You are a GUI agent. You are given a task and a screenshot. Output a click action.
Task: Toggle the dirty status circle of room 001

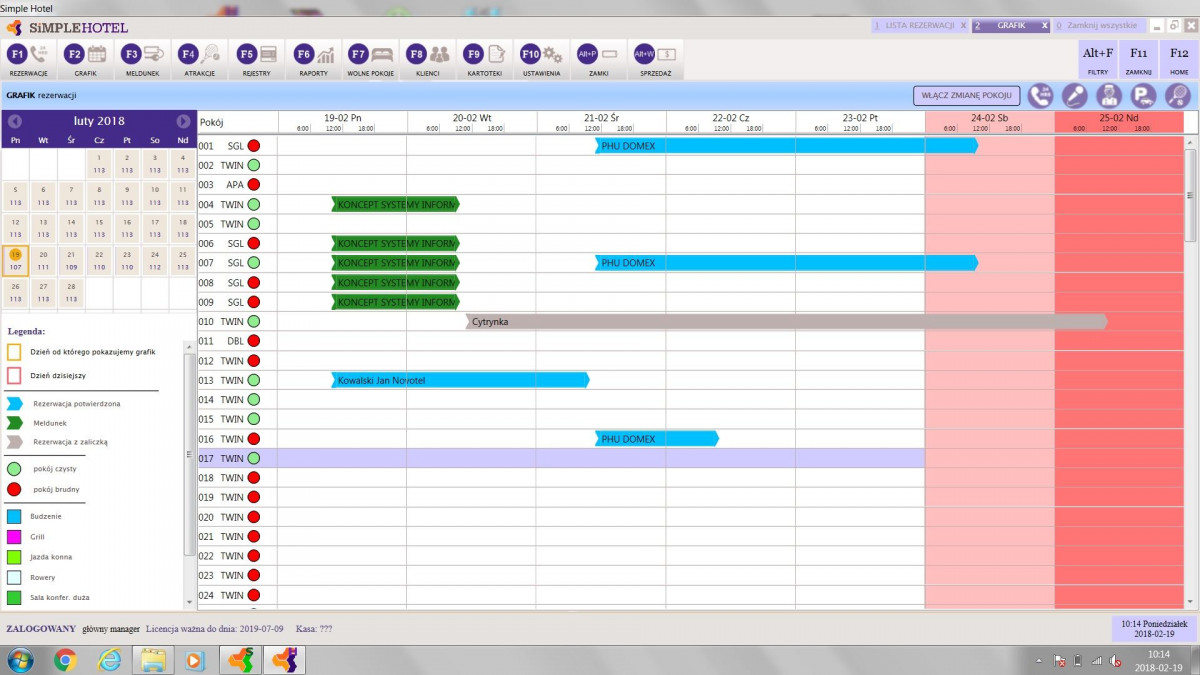(254, 146)
